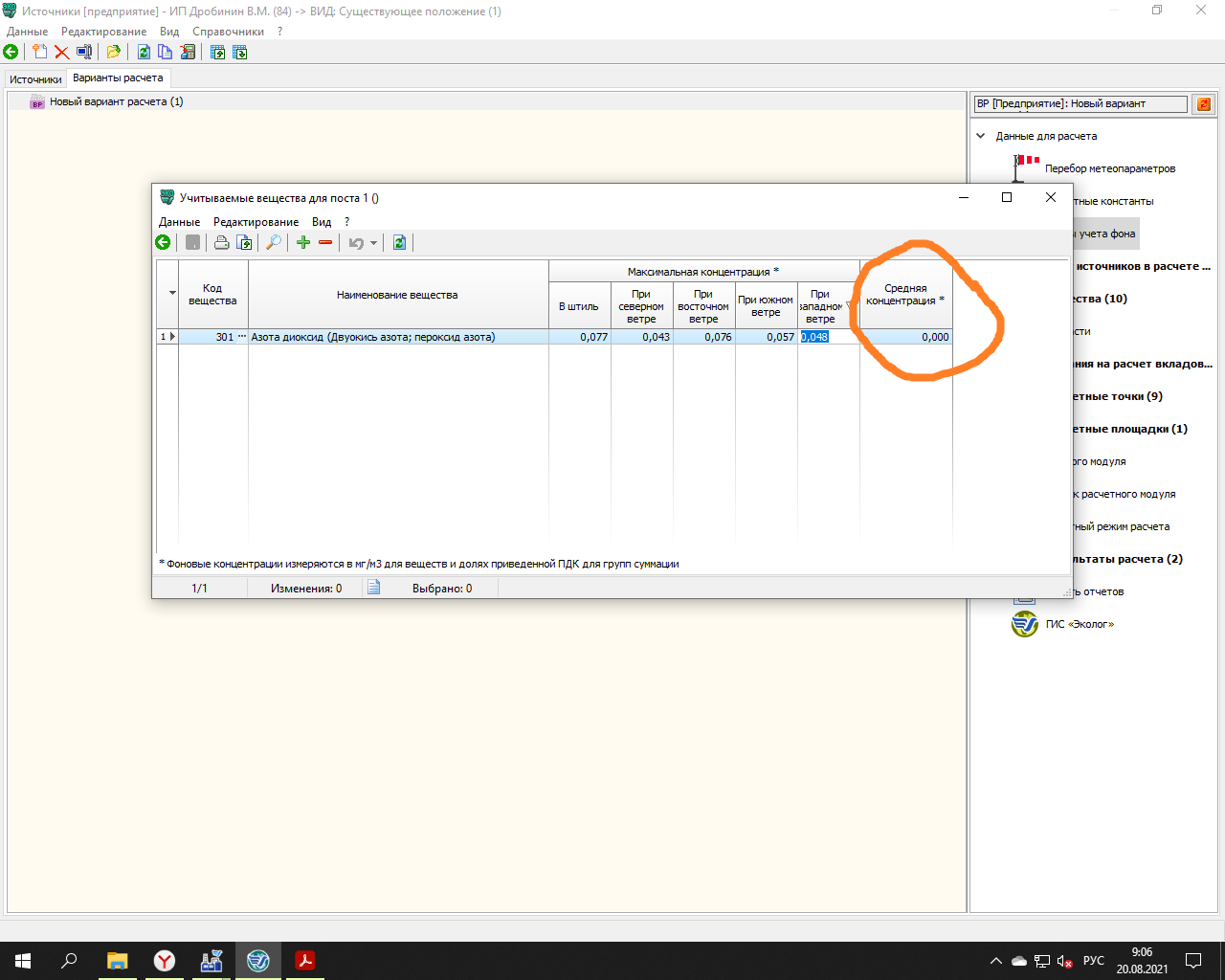
Task: Click the green back arrow in dialog
Action: (163, 243)
